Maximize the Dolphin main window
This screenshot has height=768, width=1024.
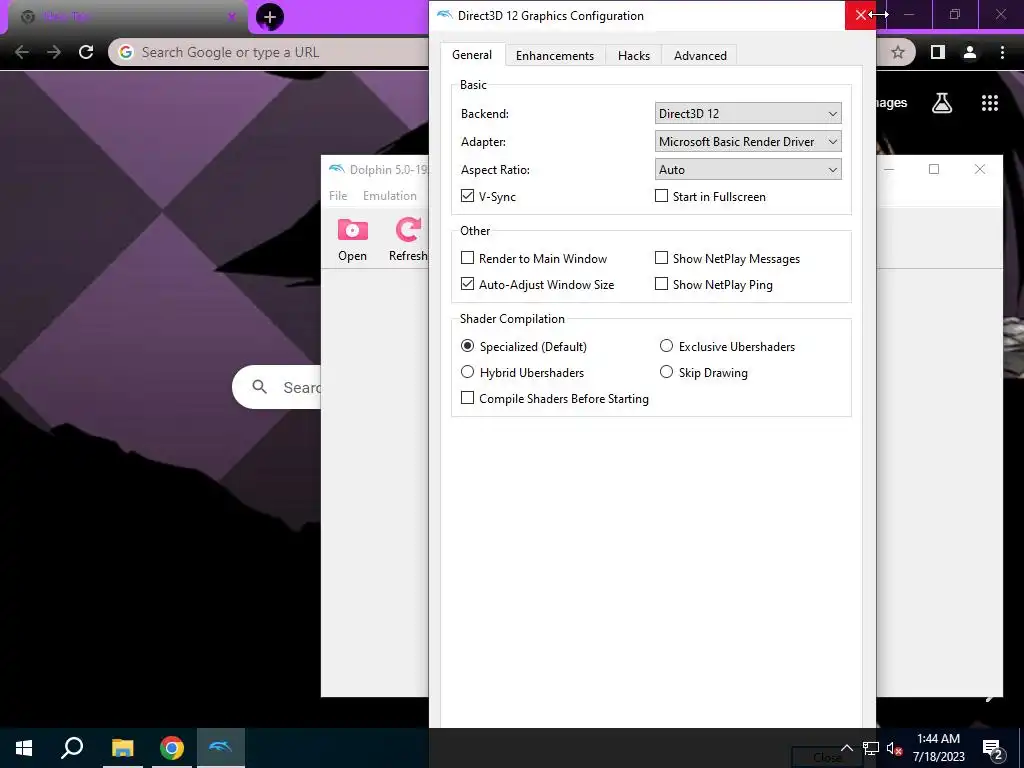(934, 169)
